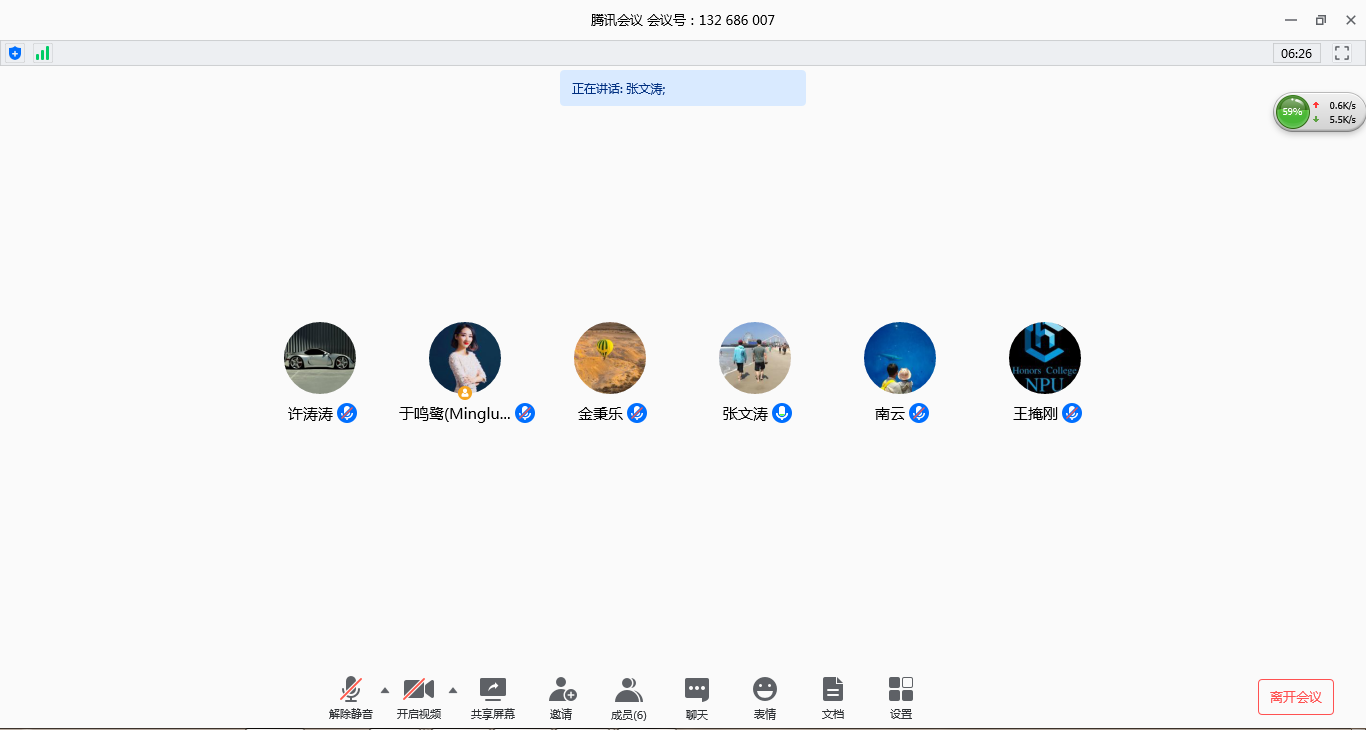The width and height of the screenshot is (1366, 730).
Task: Open the share screen (共享屏幕) tool
Action: (x=492, y=697)
